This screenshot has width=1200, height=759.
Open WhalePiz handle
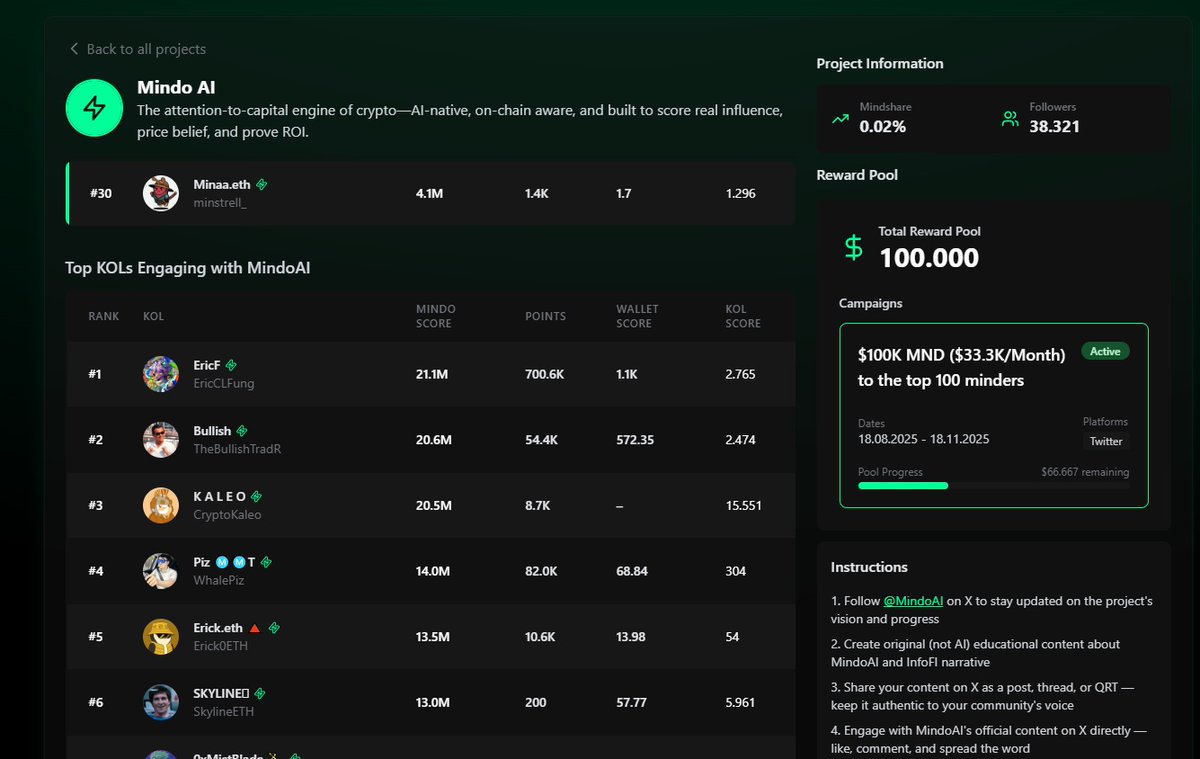pos(219,581)
